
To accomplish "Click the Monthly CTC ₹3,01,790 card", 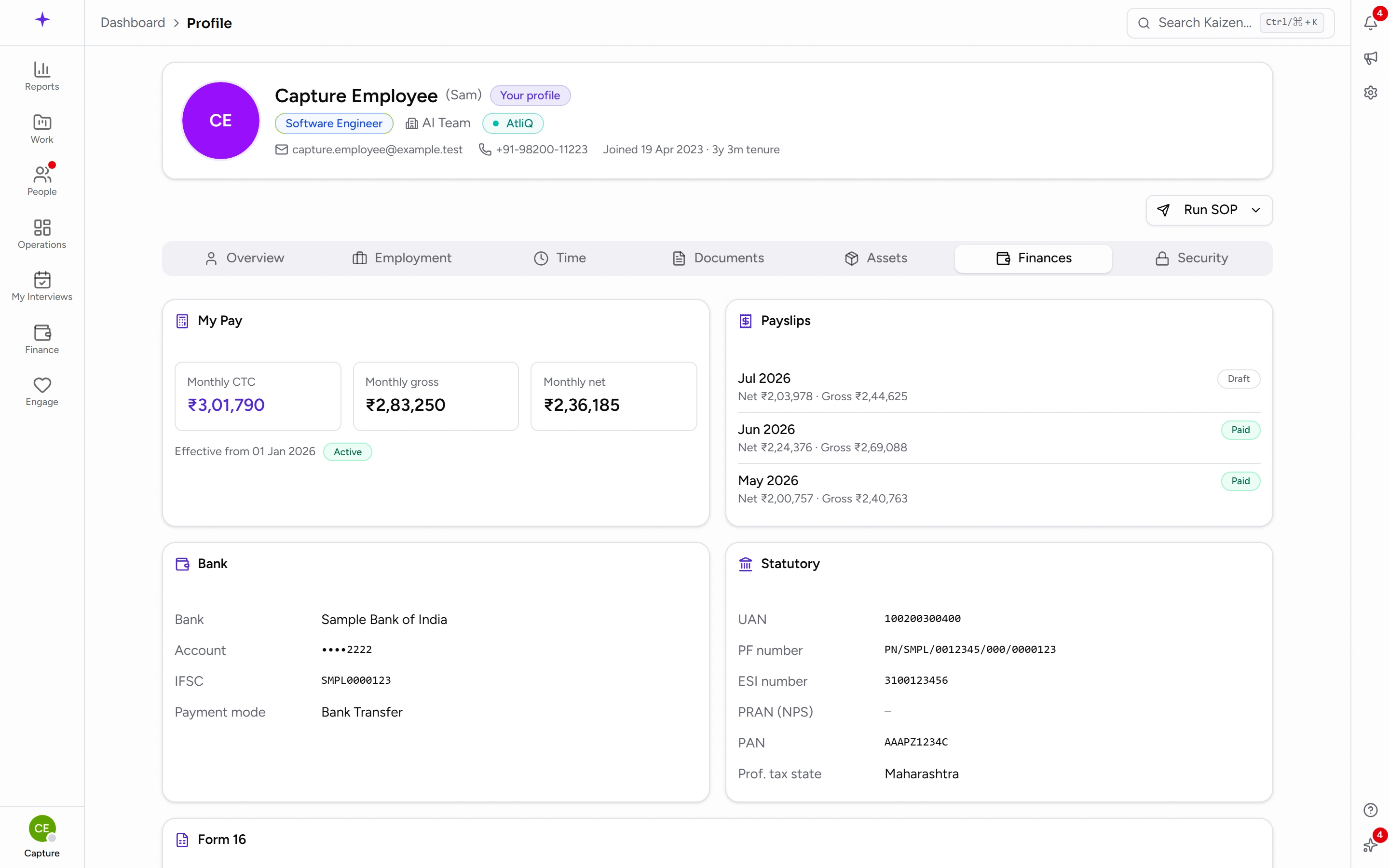I will [x=258, y=396].
